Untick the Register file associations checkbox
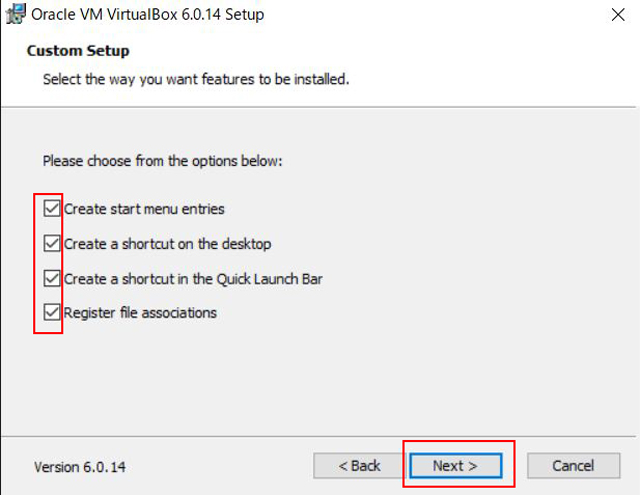The width and height of the screenshot is (640, 495). pos(52,312)
